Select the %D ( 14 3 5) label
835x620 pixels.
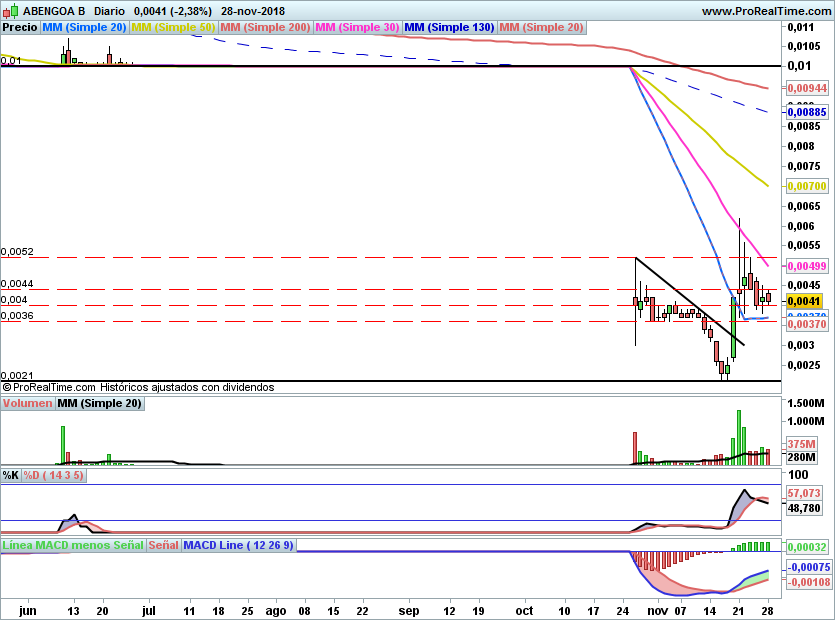pyautogui.click(x=53, y=475)
